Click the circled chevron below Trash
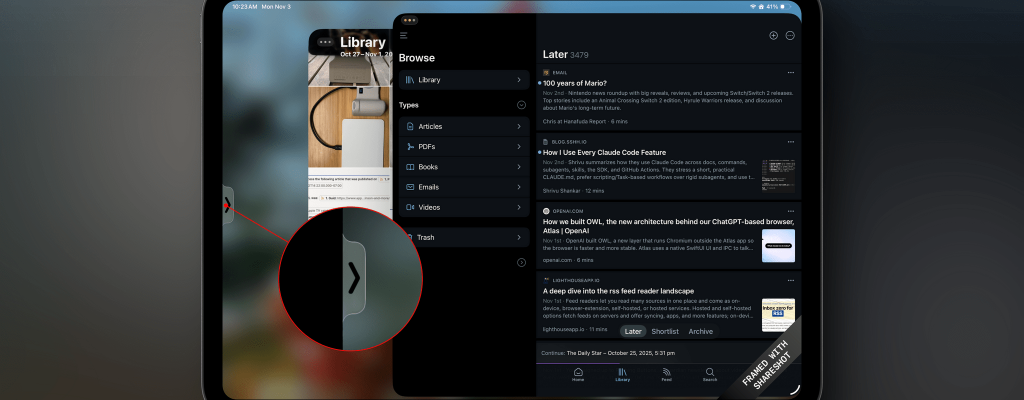 pos(521,262)
